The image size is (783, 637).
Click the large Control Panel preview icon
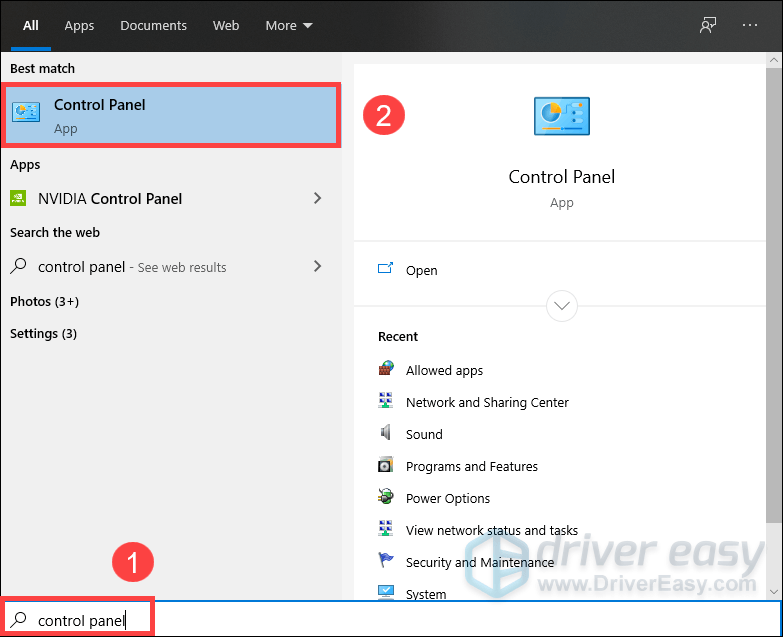tap(562, 116)
